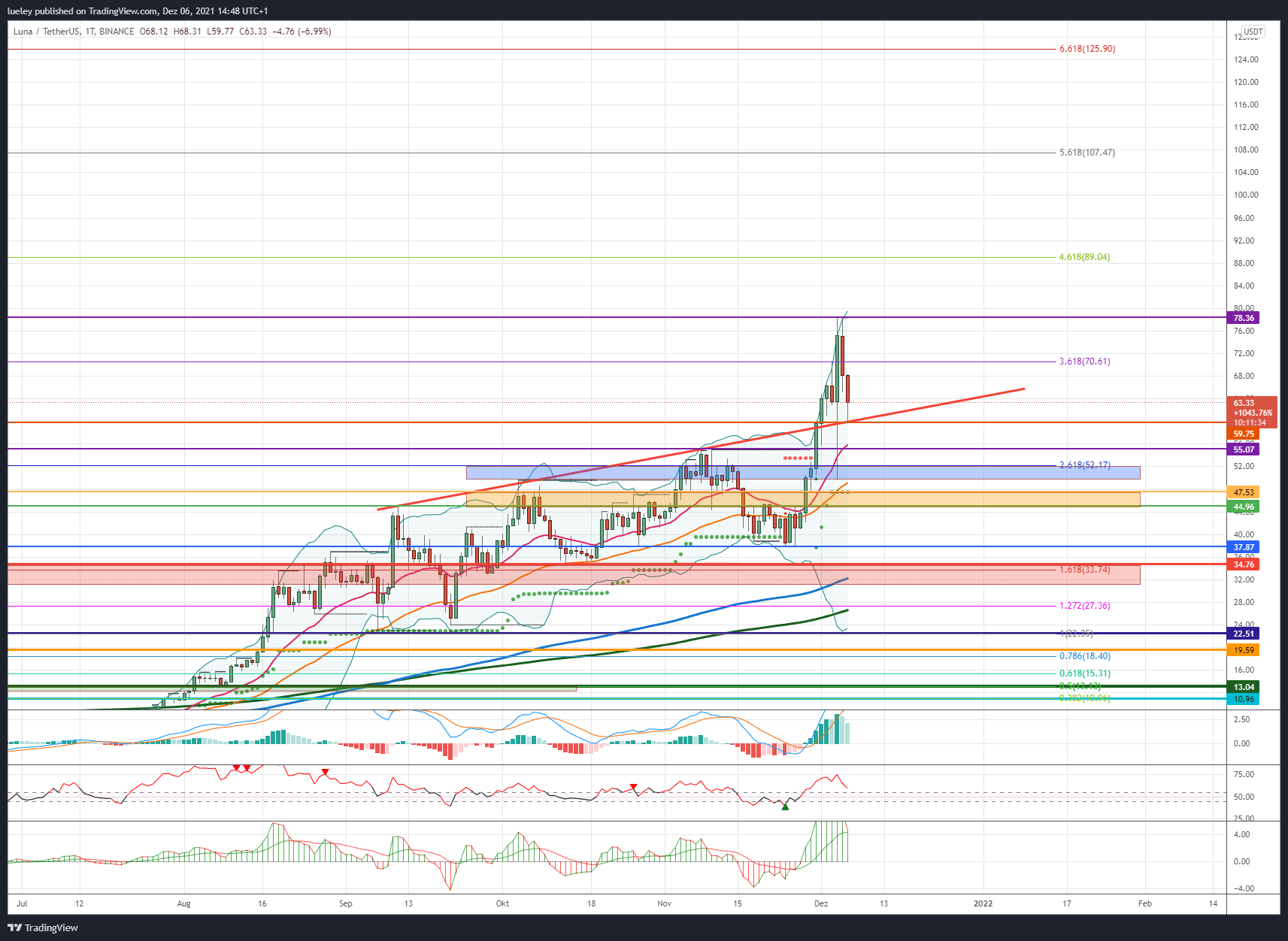Click the 2022 label on time axis

(983, 903)
